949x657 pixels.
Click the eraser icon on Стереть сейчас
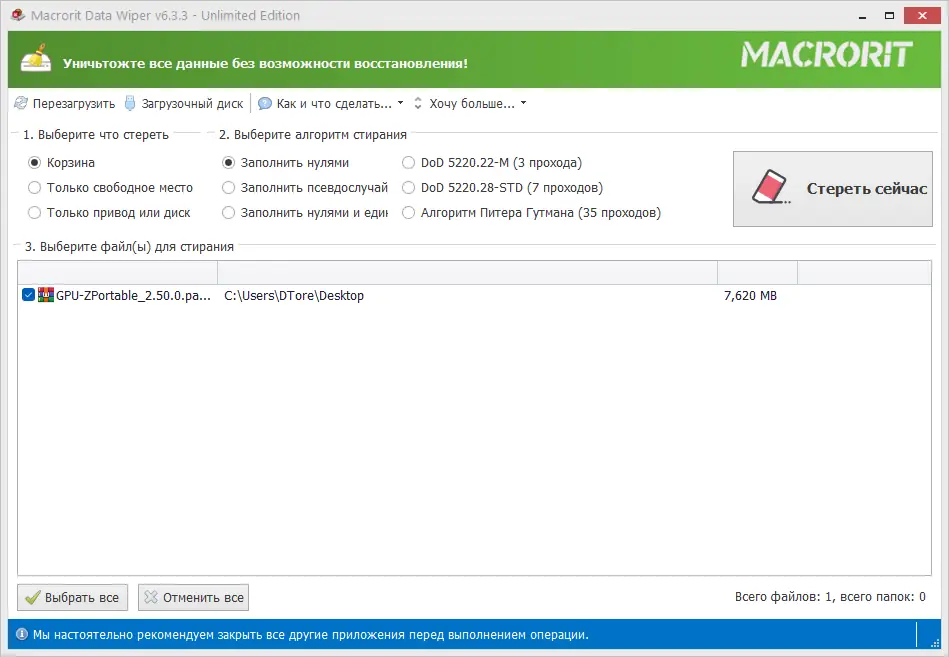770,187
